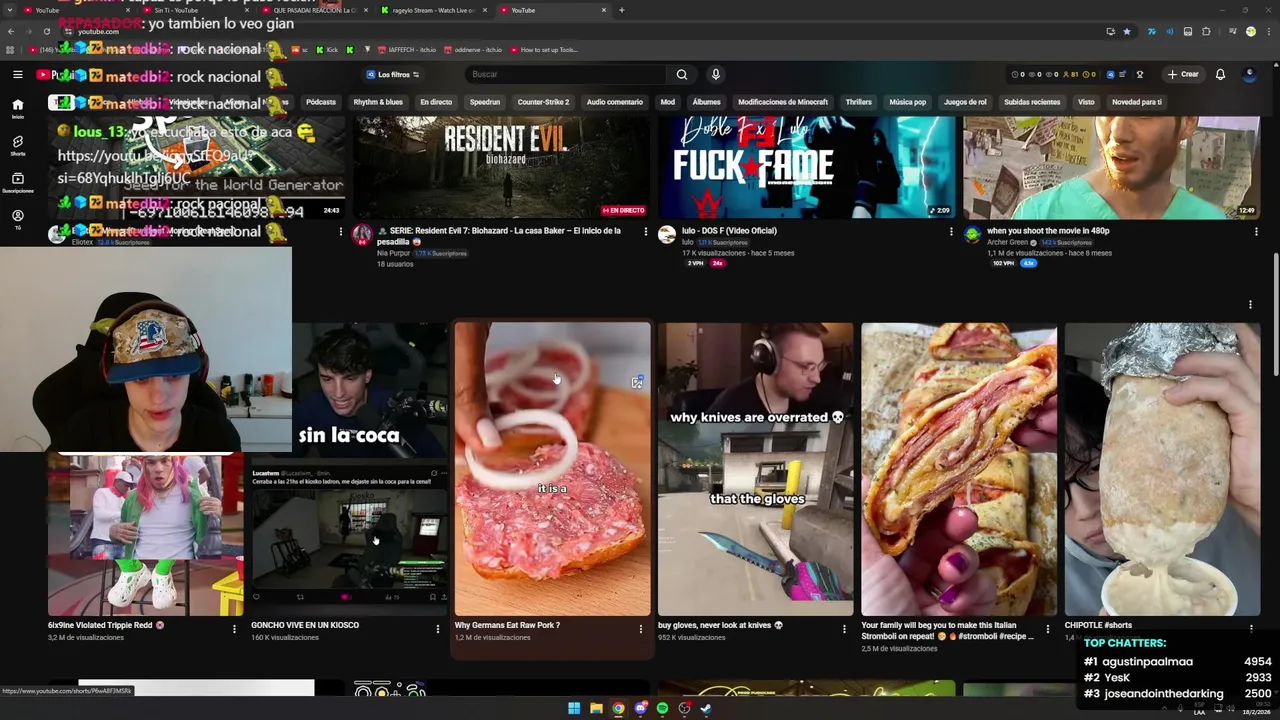This screenshot has width=1280, height=720.
Task: Open options menu for the Shorts shelf
Action: pyautogui.click(x=1250, y=305)
